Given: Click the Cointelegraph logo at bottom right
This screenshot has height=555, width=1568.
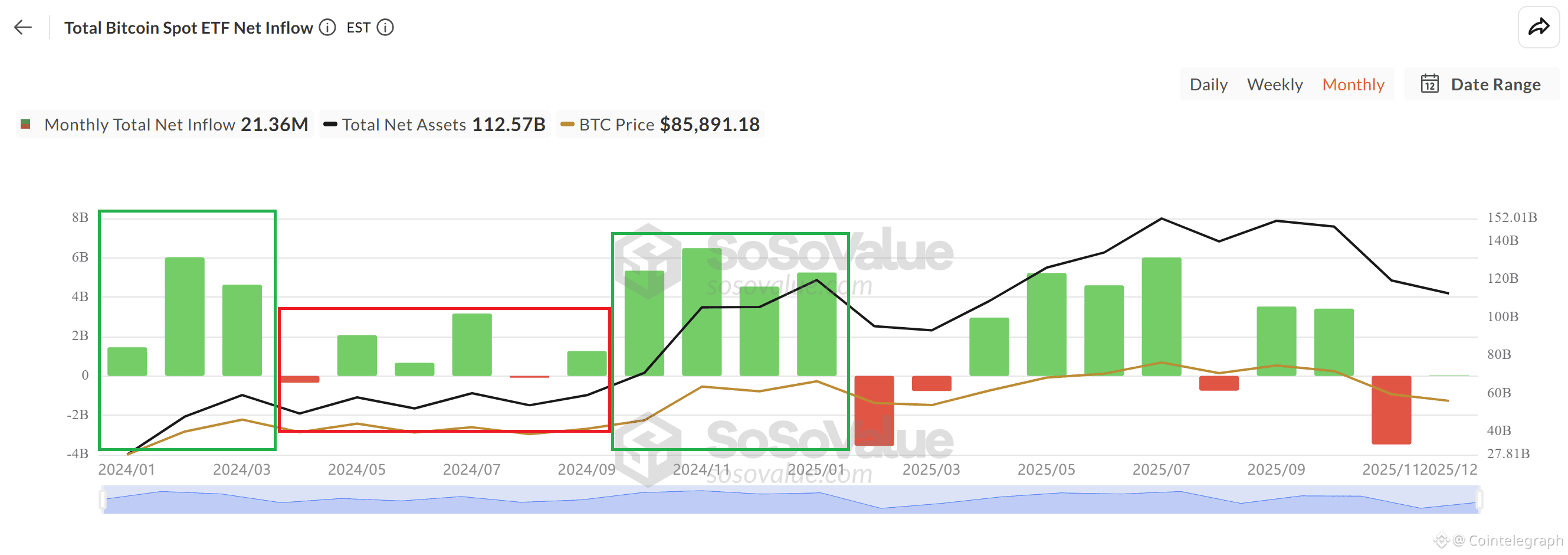Looking at the screenshot, I should click(x=1441, y=540).
